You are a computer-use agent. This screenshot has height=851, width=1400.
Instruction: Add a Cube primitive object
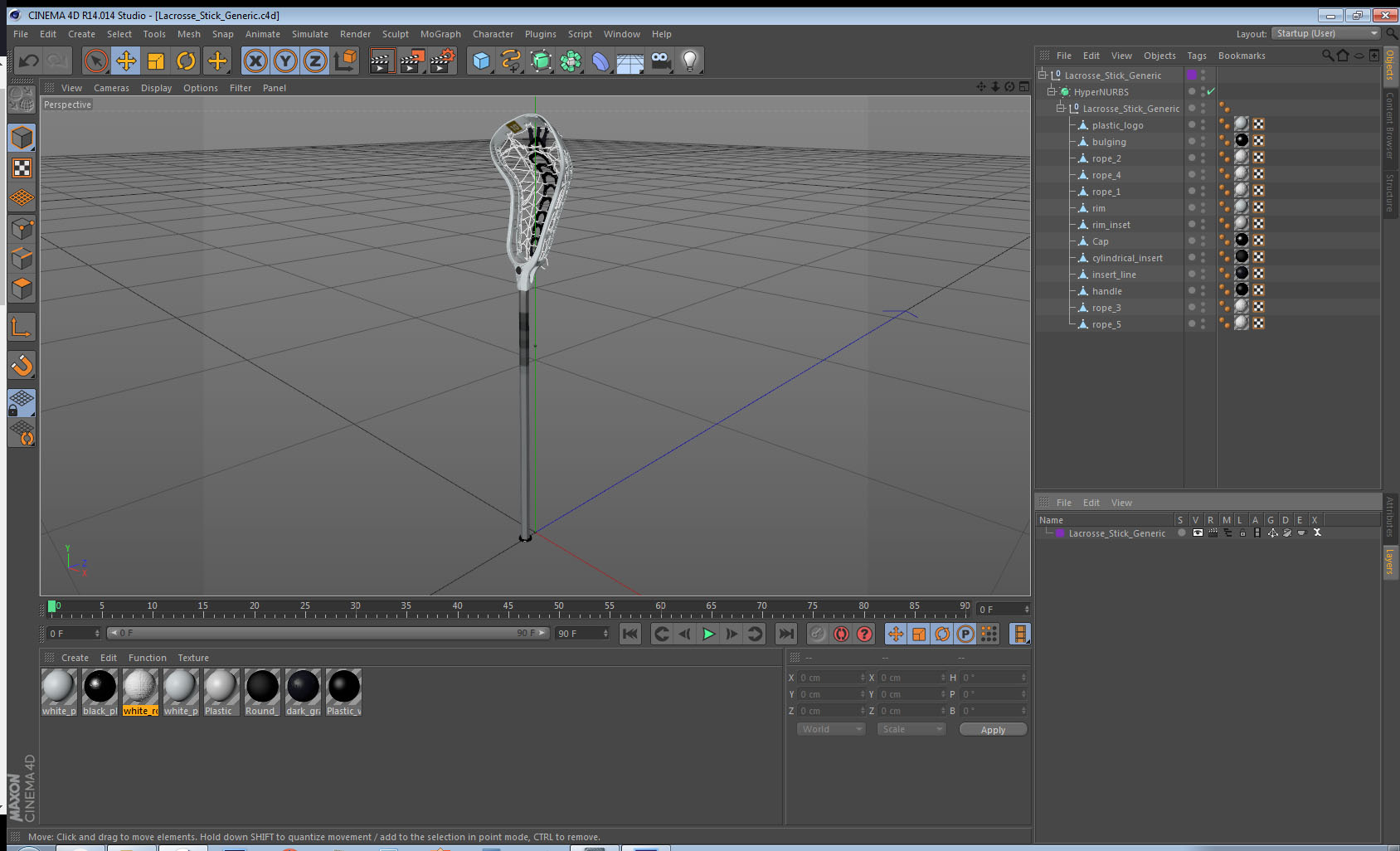(x=481, y=61)
